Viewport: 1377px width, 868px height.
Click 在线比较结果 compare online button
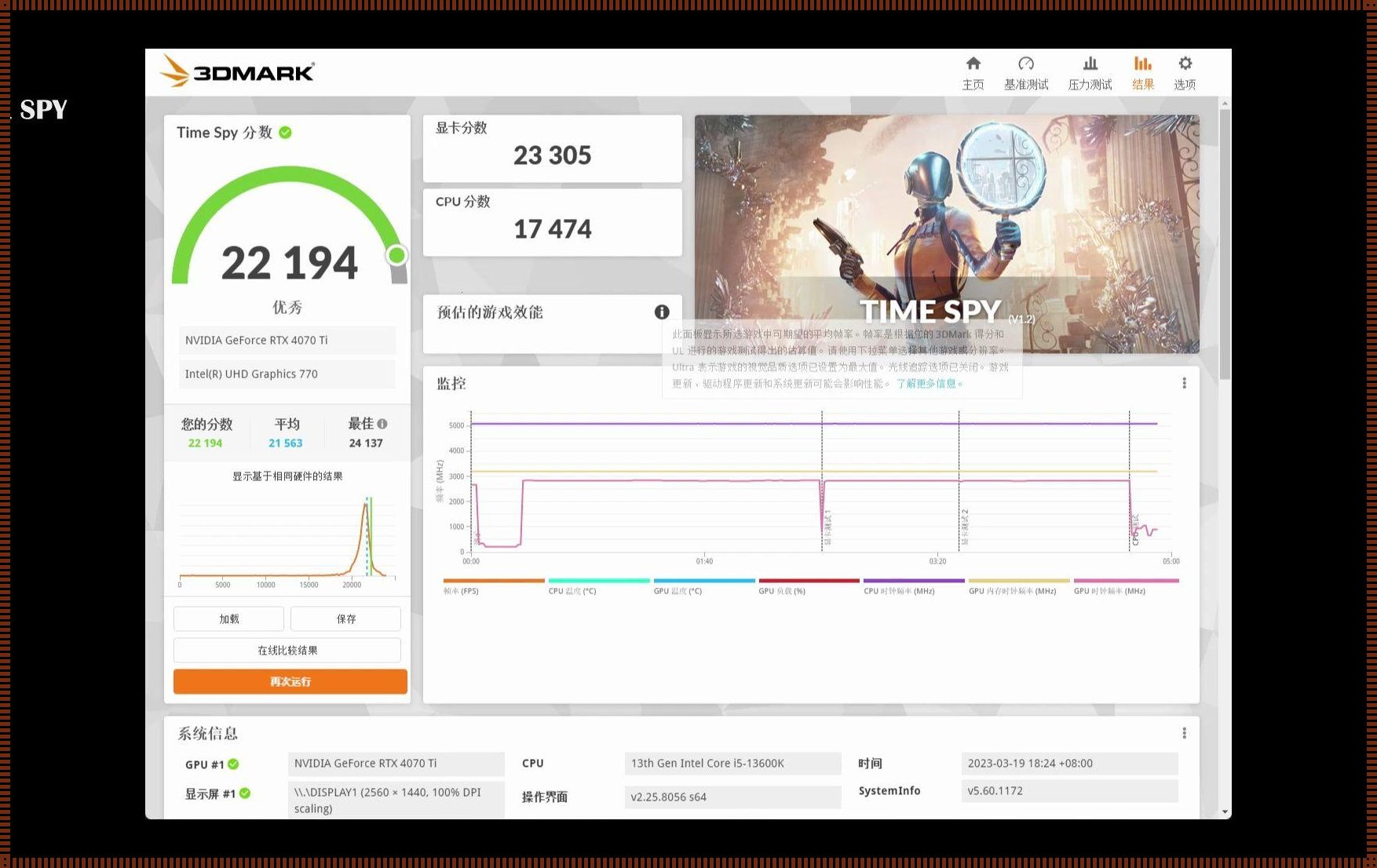tap(287, 650)
